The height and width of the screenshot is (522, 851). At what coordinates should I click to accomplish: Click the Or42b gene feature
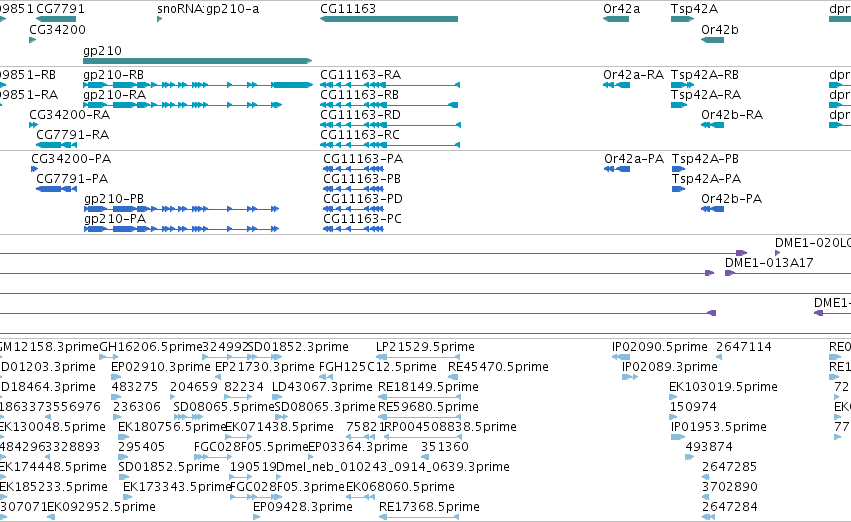tap(712, 40)
